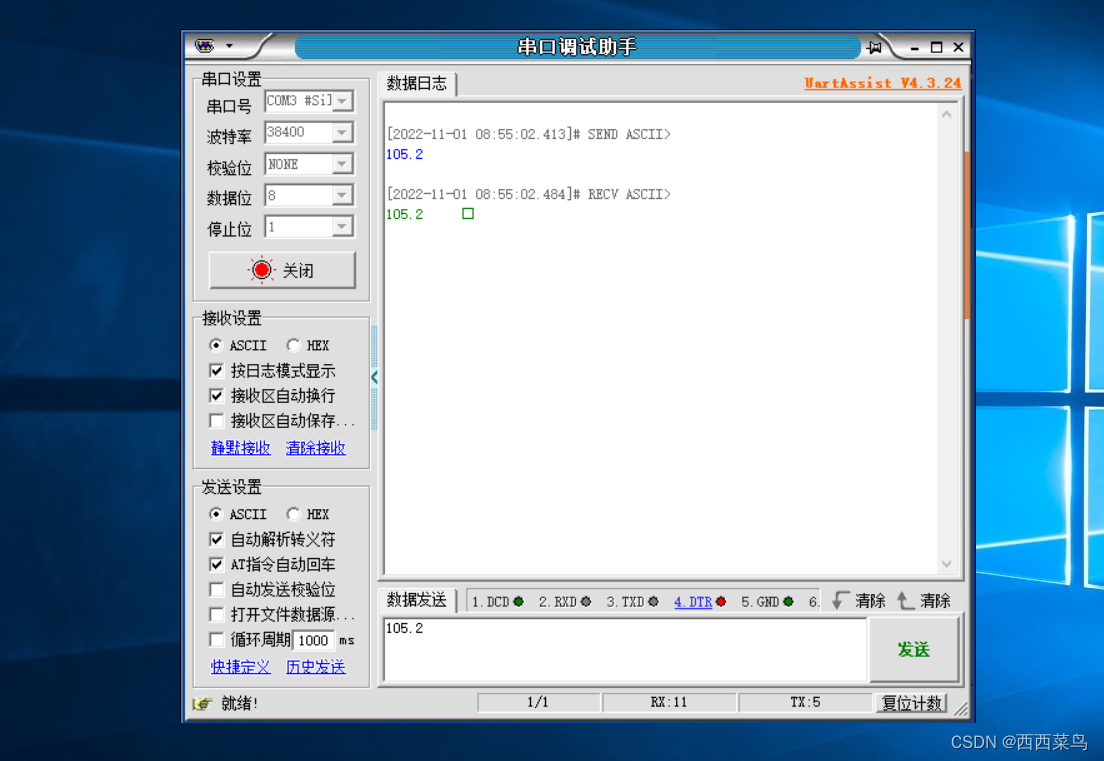Click the RECV ASCII log timestamp line
The height and width of the screenshot is (761, 1104).
[529, 194]
